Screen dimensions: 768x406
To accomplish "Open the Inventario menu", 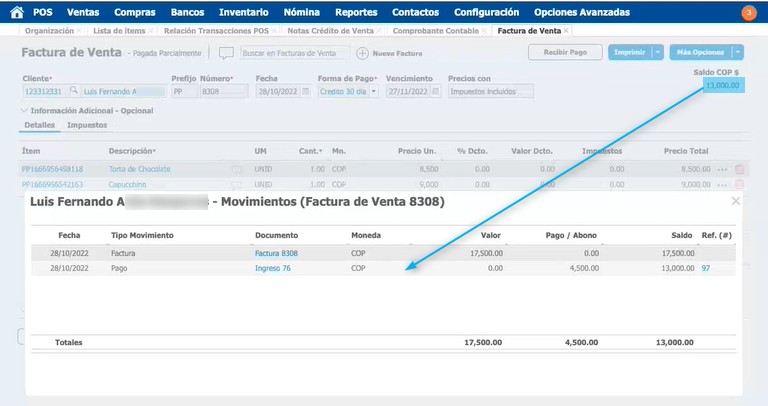I will pos(244,12).
